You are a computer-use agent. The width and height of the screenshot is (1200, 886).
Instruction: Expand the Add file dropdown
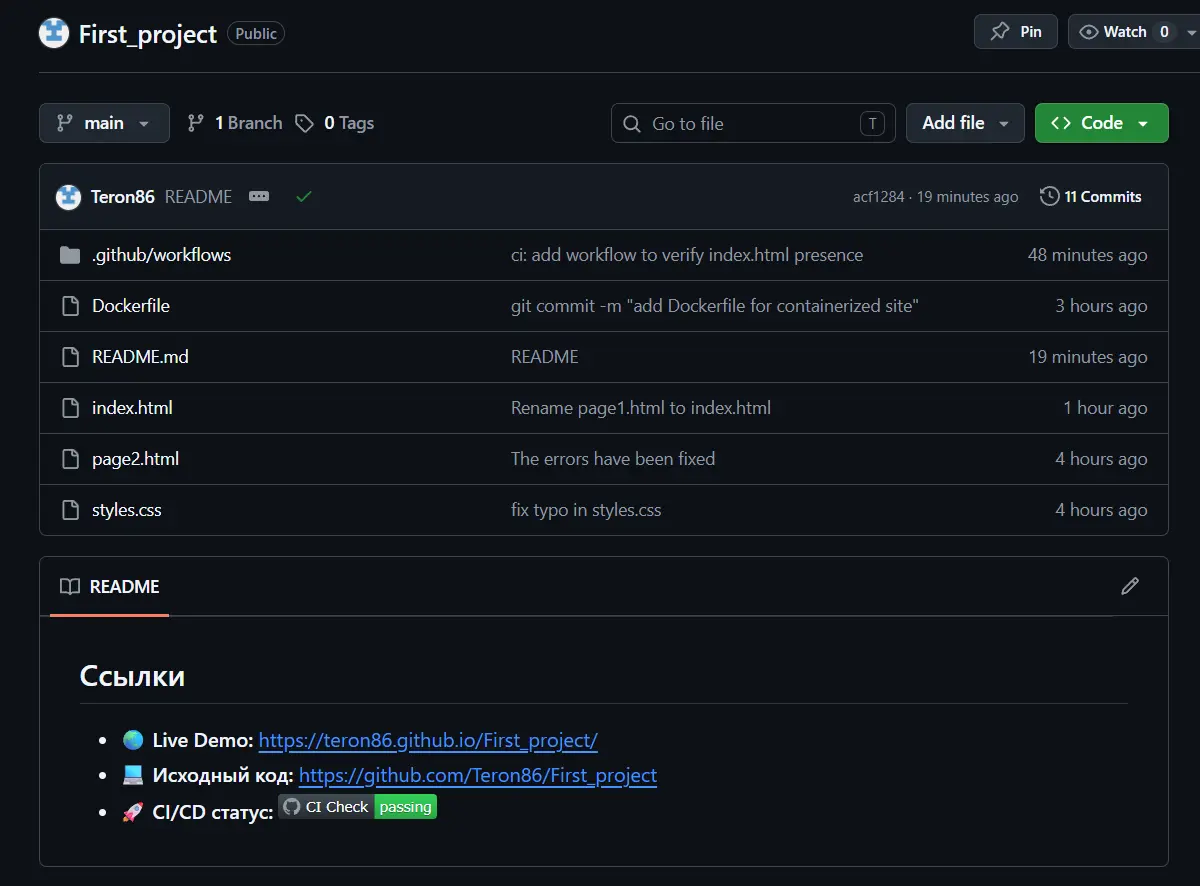(965, 123)
